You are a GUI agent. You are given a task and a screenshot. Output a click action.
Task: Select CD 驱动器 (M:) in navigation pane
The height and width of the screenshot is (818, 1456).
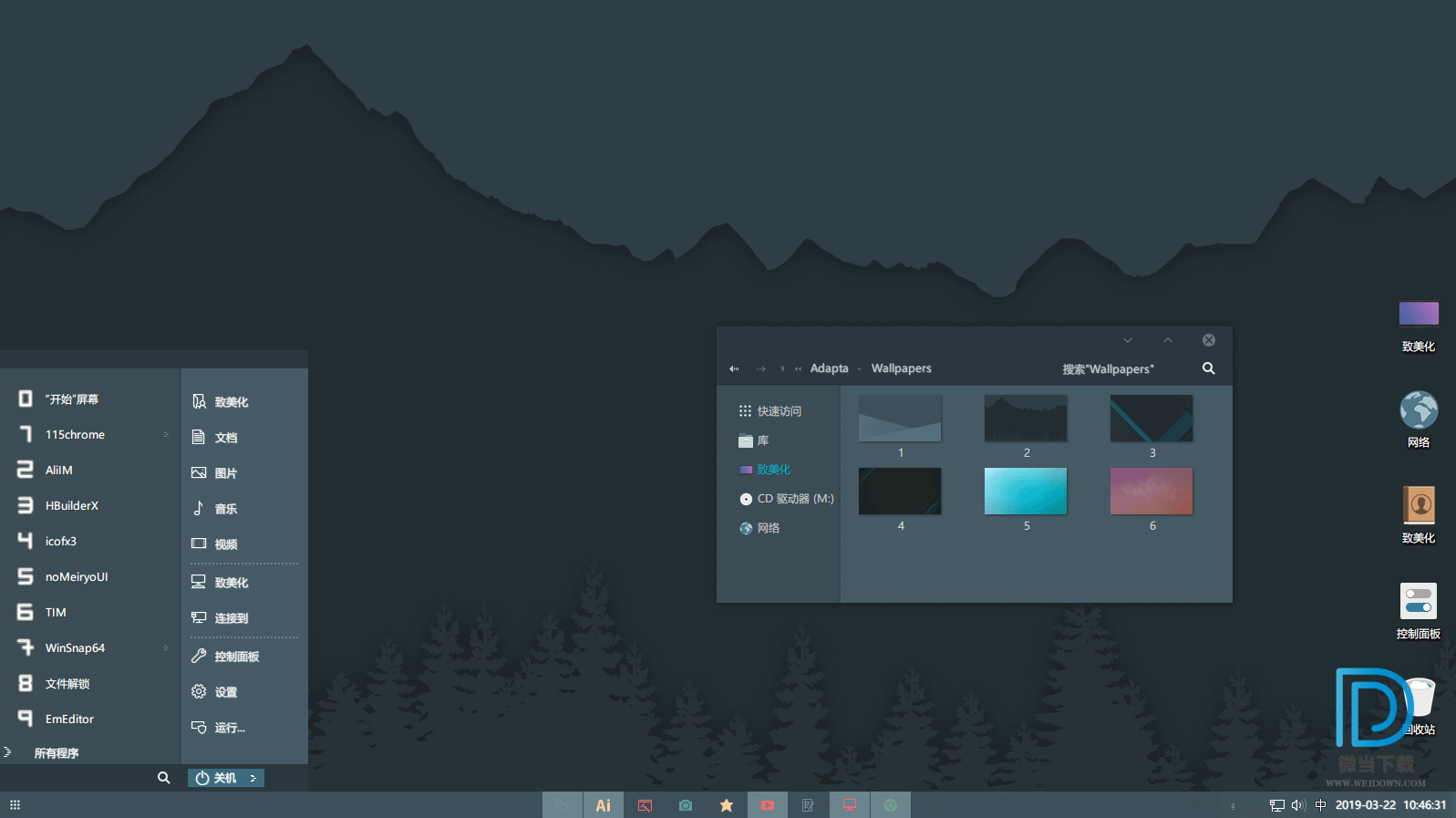[786, 499]
